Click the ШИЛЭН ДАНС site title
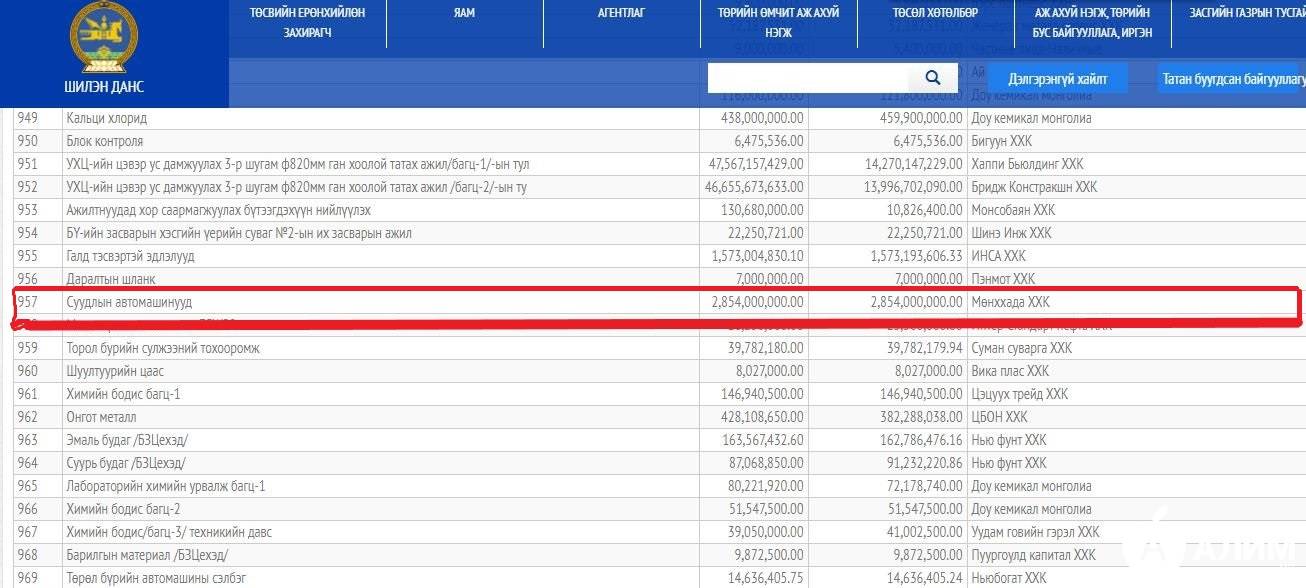 pyautogui.click(x=104, y=87)
